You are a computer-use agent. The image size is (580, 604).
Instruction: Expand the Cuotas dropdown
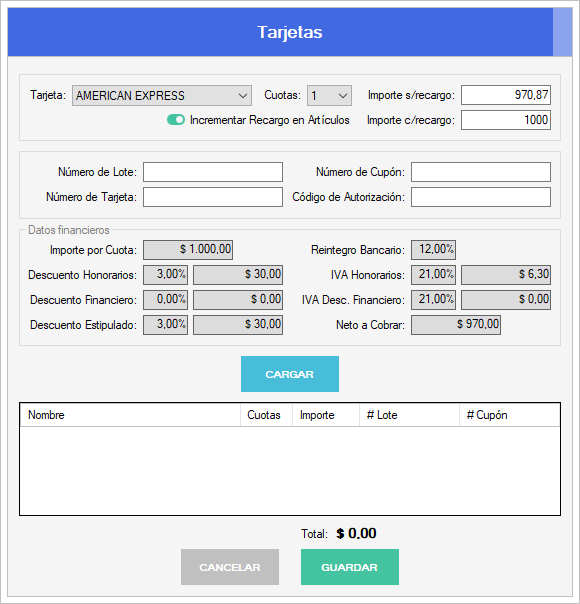pos(329,95)
